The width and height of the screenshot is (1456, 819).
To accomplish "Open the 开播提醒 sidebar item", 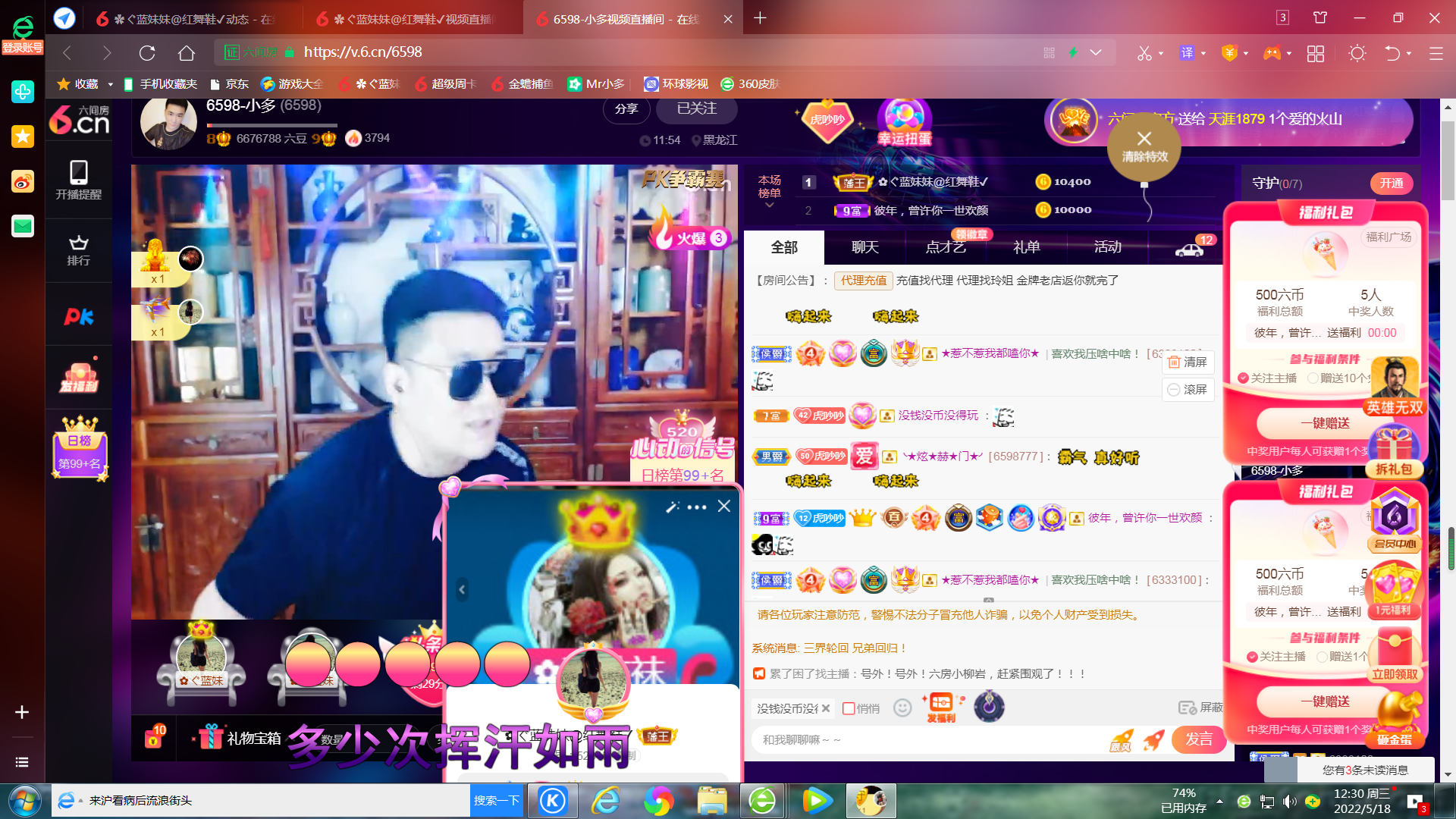I will (x=78, y=180).
